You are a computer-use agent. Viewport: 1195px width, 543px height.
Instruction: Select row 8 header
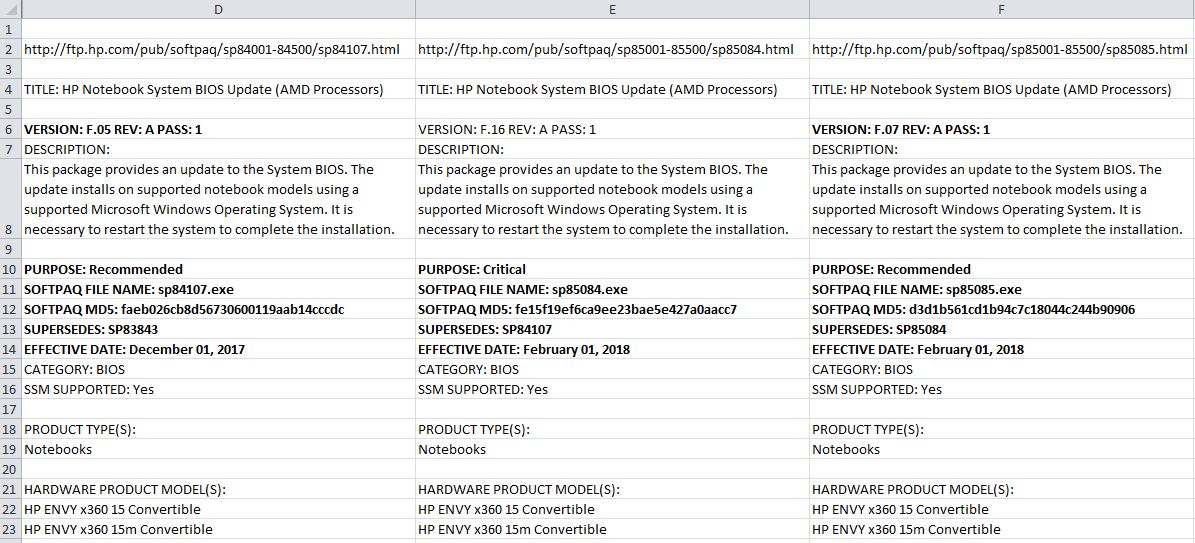pyautogui.click(x=9, y=229)
